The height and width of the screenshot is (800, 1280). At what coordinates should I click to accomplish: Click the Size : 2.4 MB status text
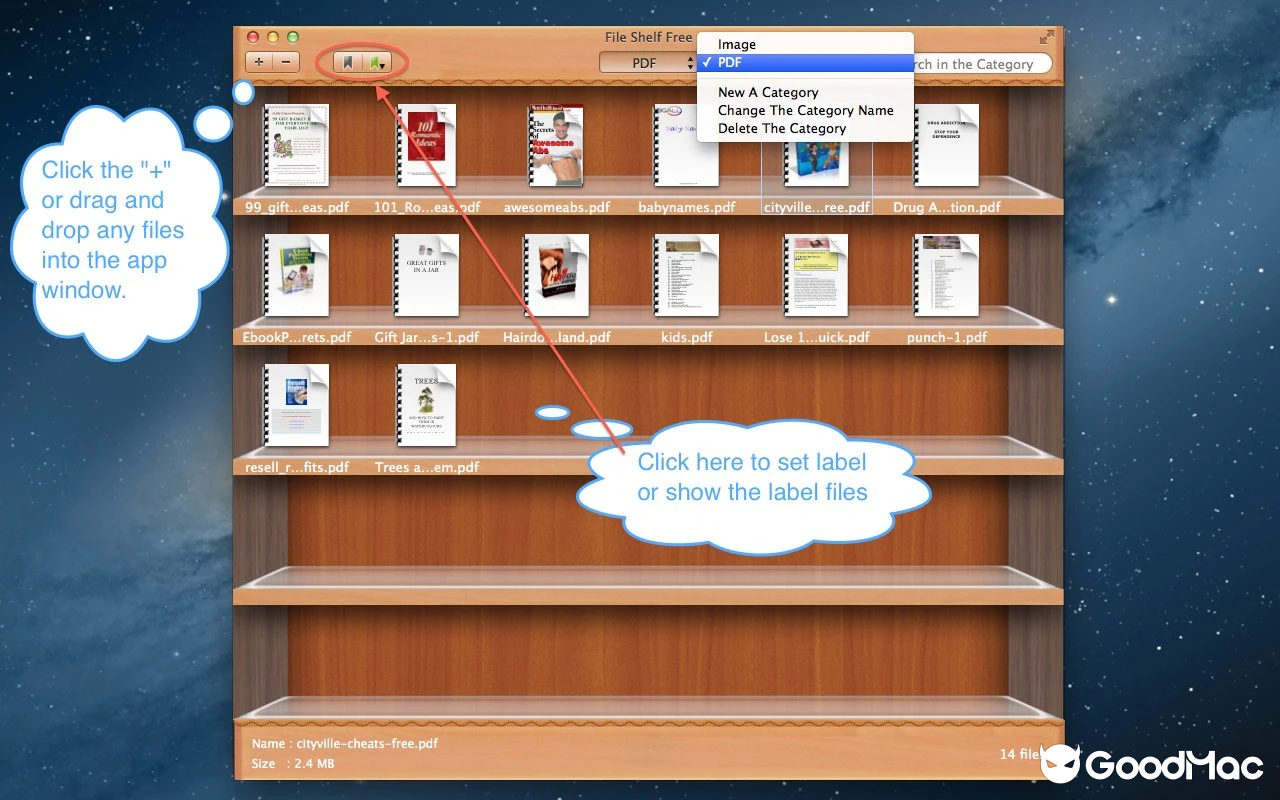293,764
